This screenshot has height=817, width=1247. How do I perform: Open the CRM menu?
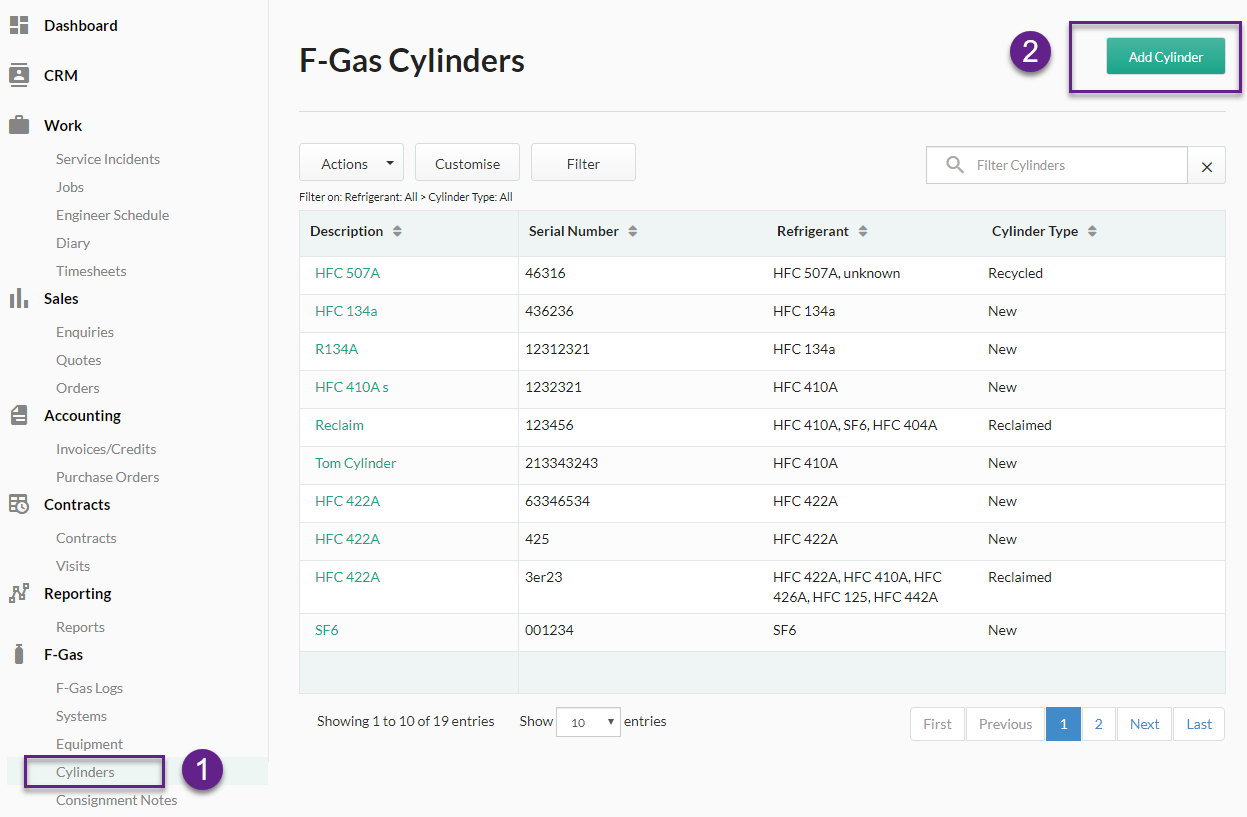pyautogui.click(x=60, y=75)
